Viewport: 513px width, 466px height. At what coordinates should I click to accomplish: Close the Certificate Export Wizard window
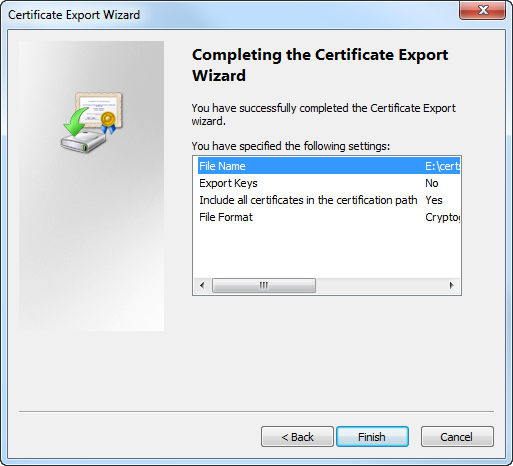pos(482,10)
